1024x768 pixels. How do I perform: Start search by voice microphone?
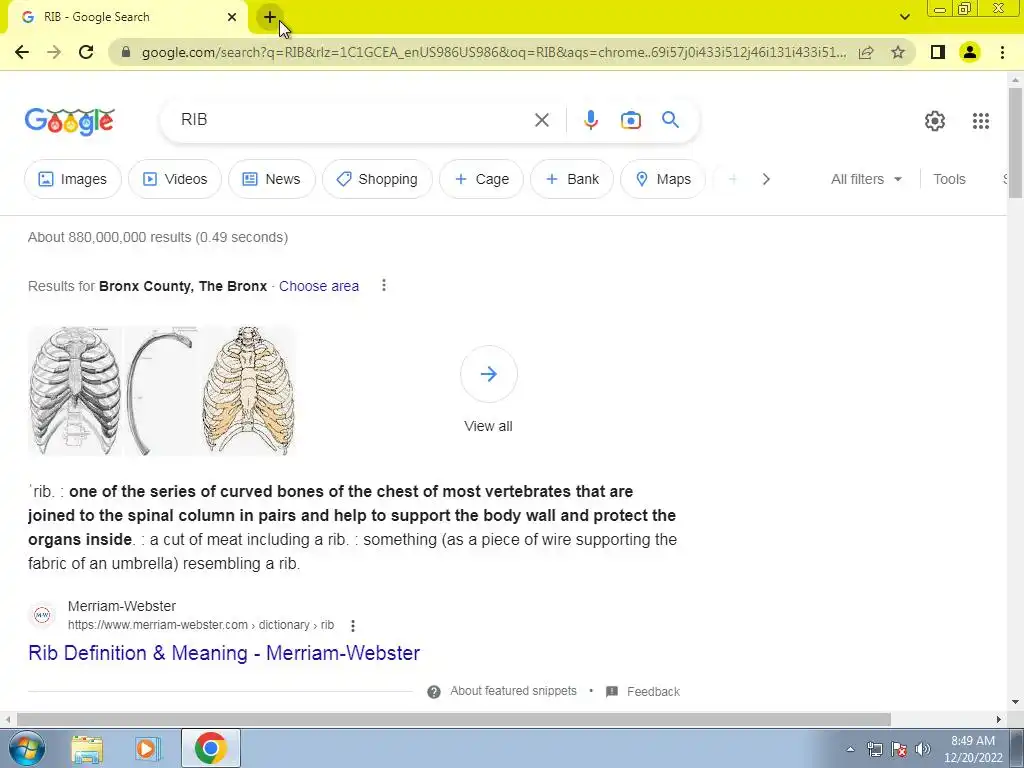click(x=590, y=120)
